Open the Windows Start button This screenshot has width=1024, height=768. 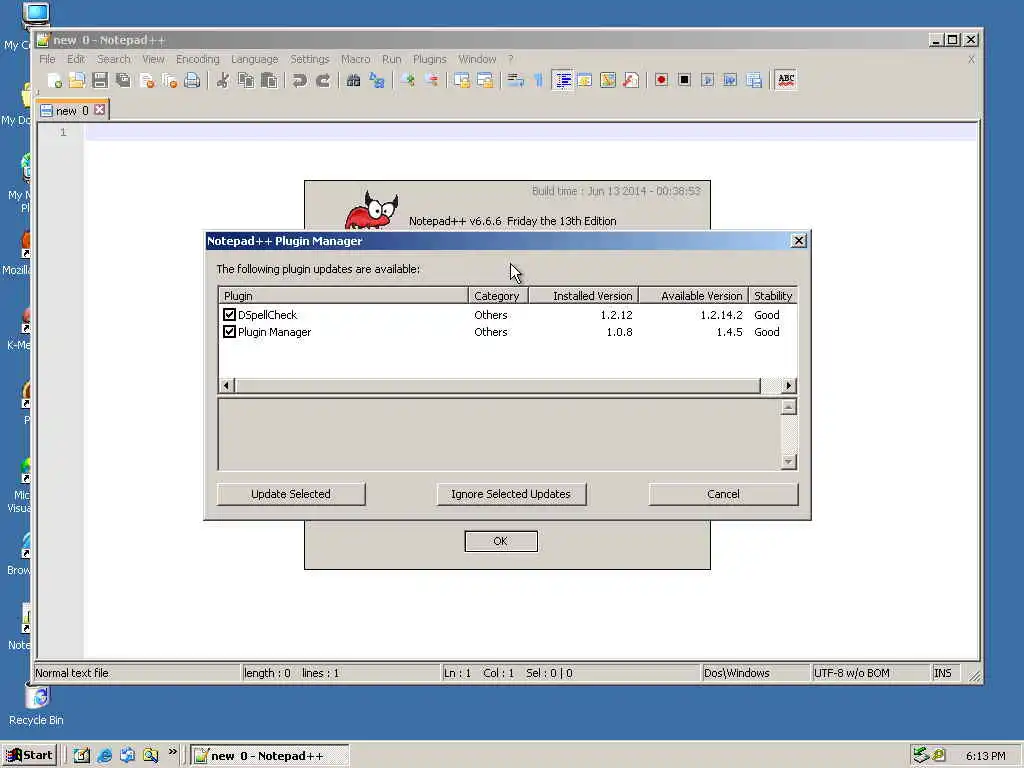[x=29, y=755]
